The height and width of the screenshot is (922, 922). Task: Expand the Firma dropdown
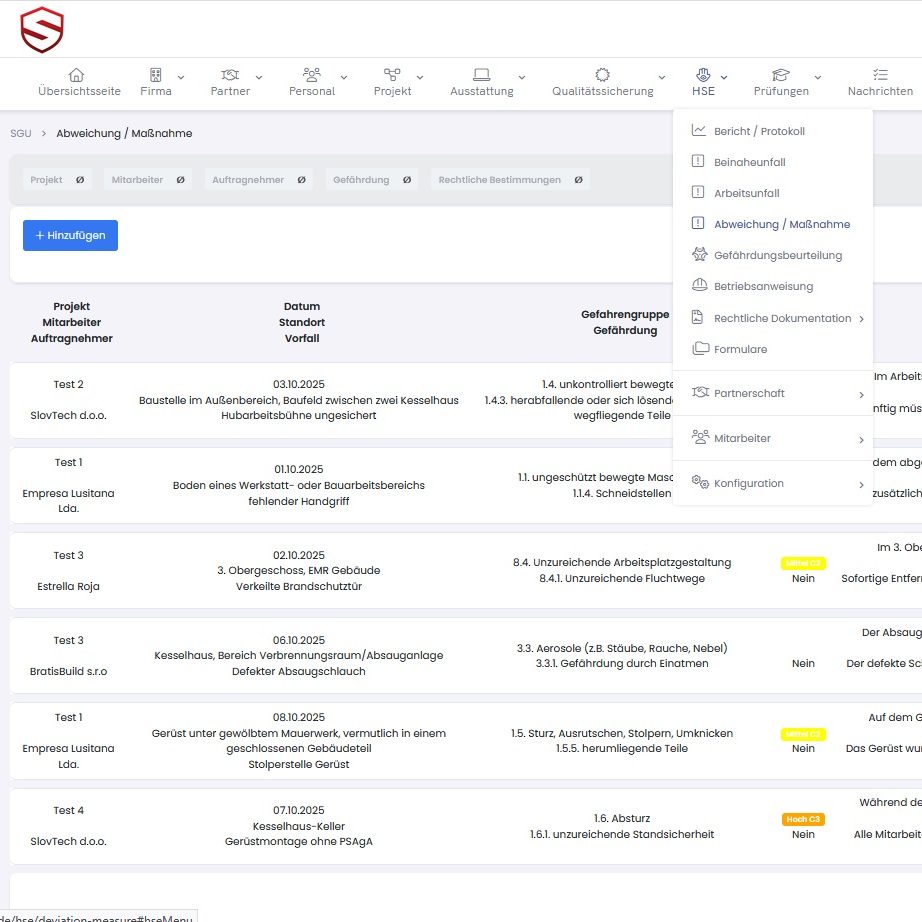pos(181,77)
